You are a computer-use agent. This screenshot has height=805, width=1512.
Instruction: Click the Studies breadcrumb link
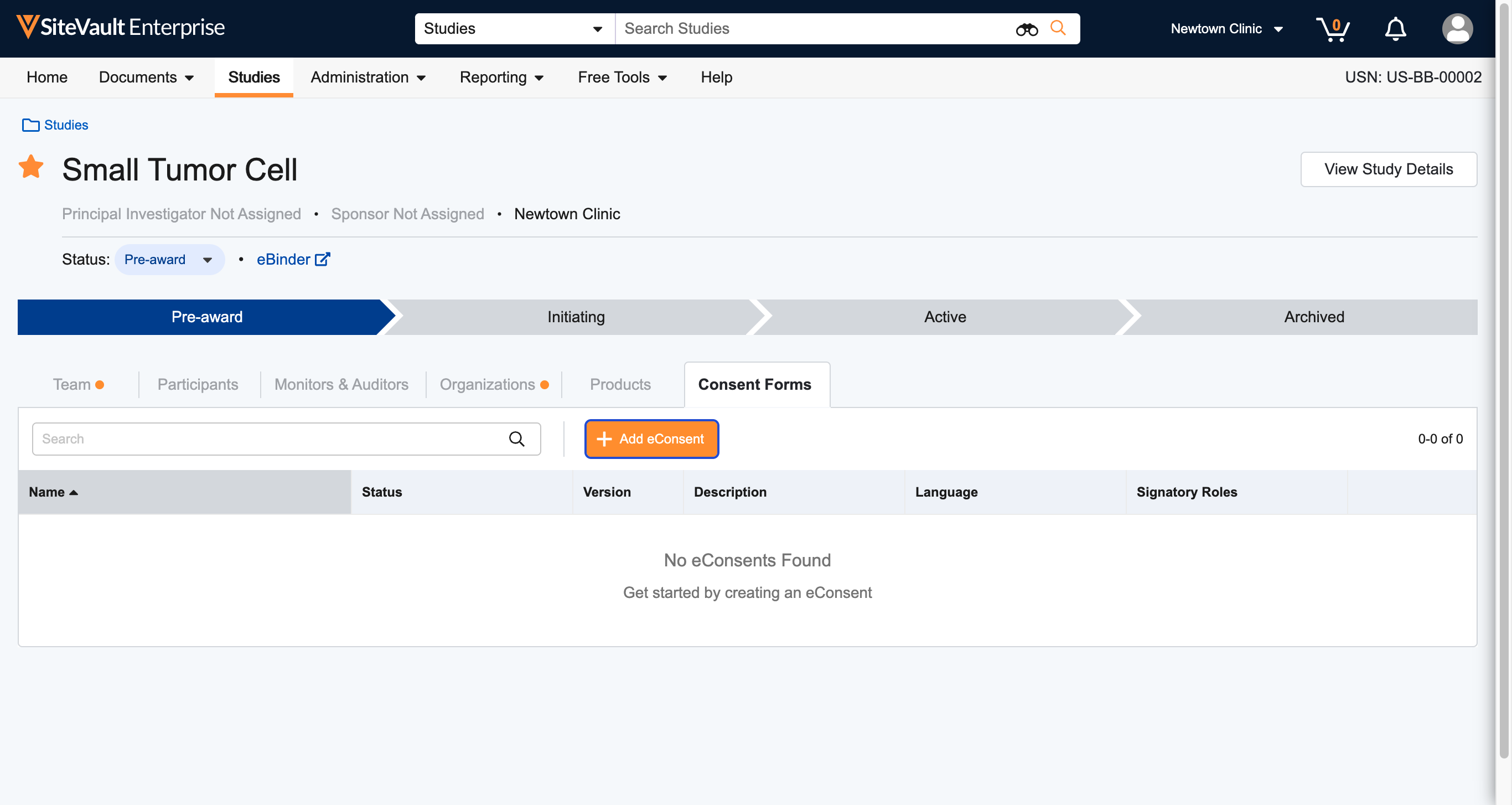[66, 125]
